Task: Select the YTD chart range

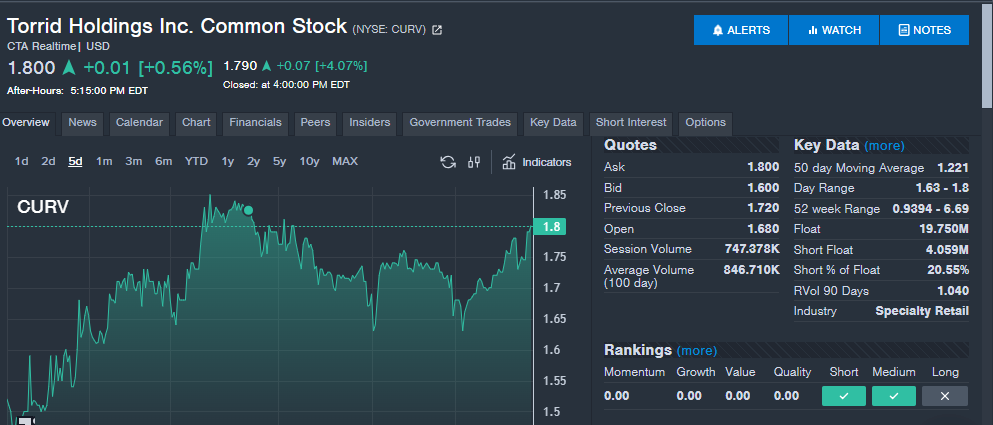Action: (196, 161)
